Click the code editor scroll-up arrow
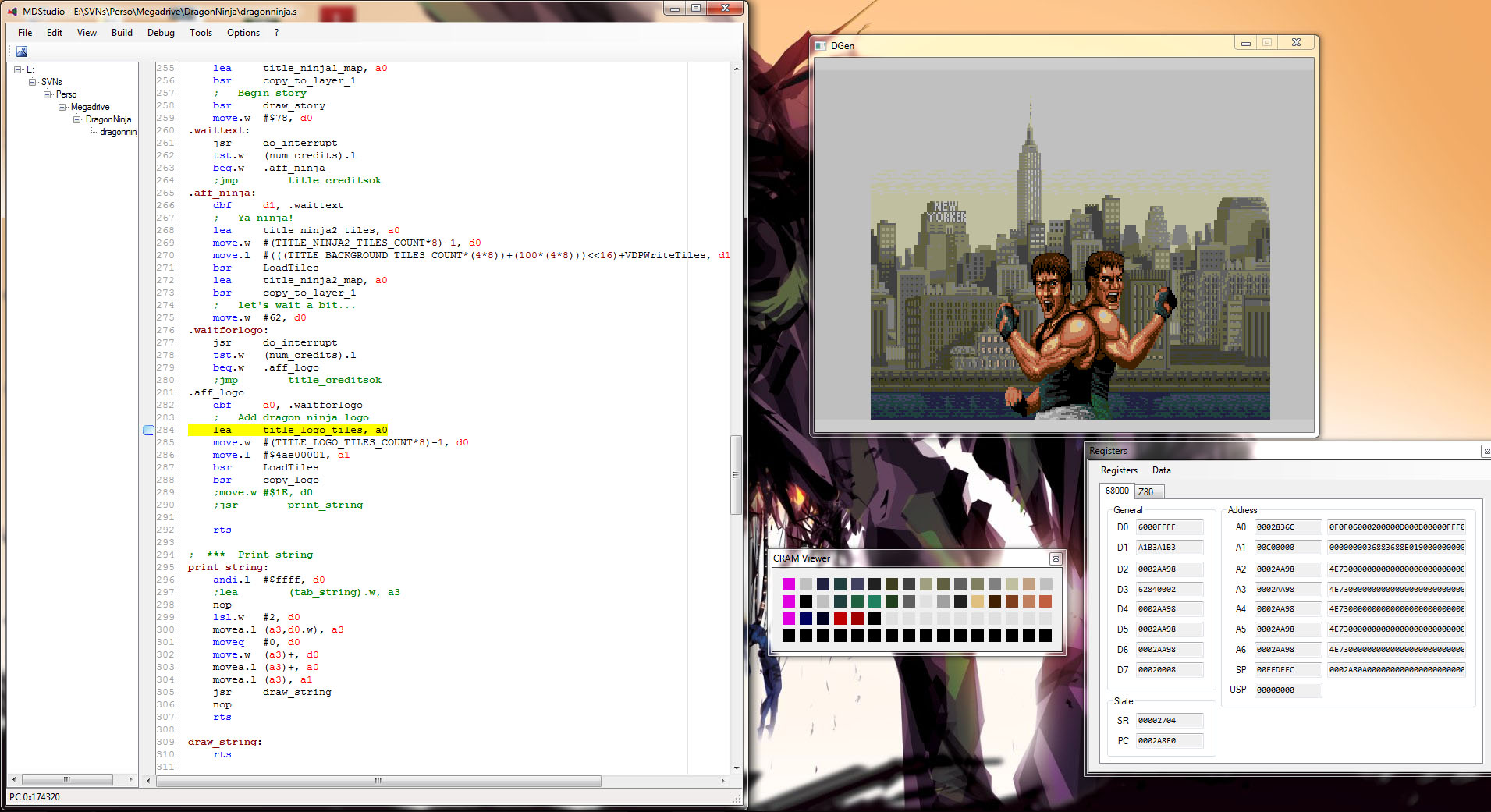This screenshot has height=812, width=1491. click(736, 69)
